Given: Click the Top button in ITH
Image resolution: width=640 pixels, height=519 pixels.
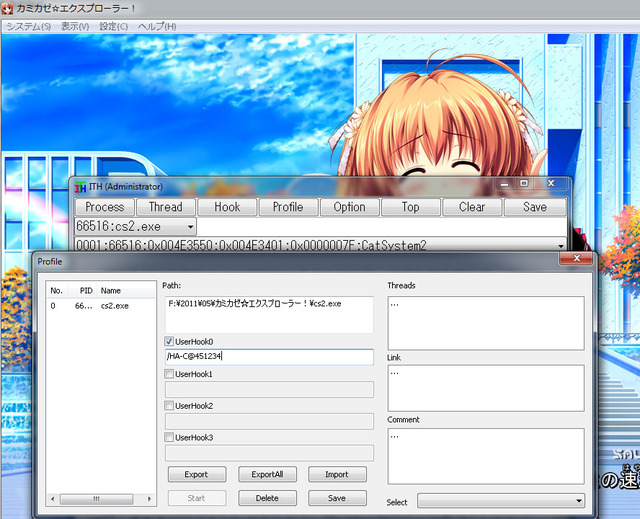Looking at the screenshot, I should coord(411,207).
